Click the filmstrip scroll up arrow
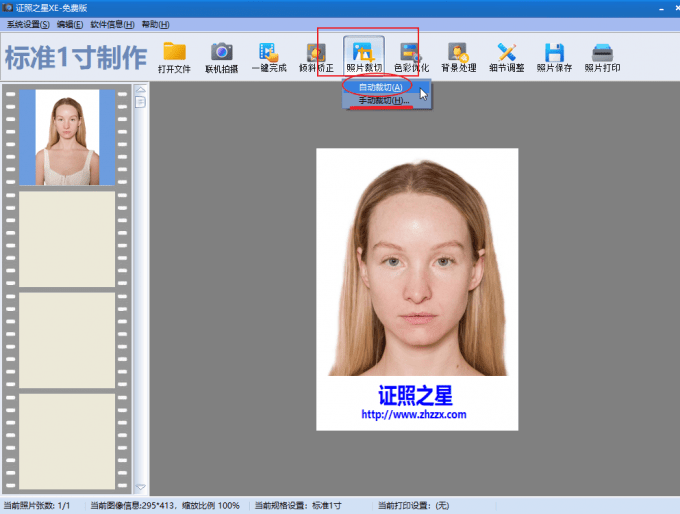 click(x=141, y=90)
